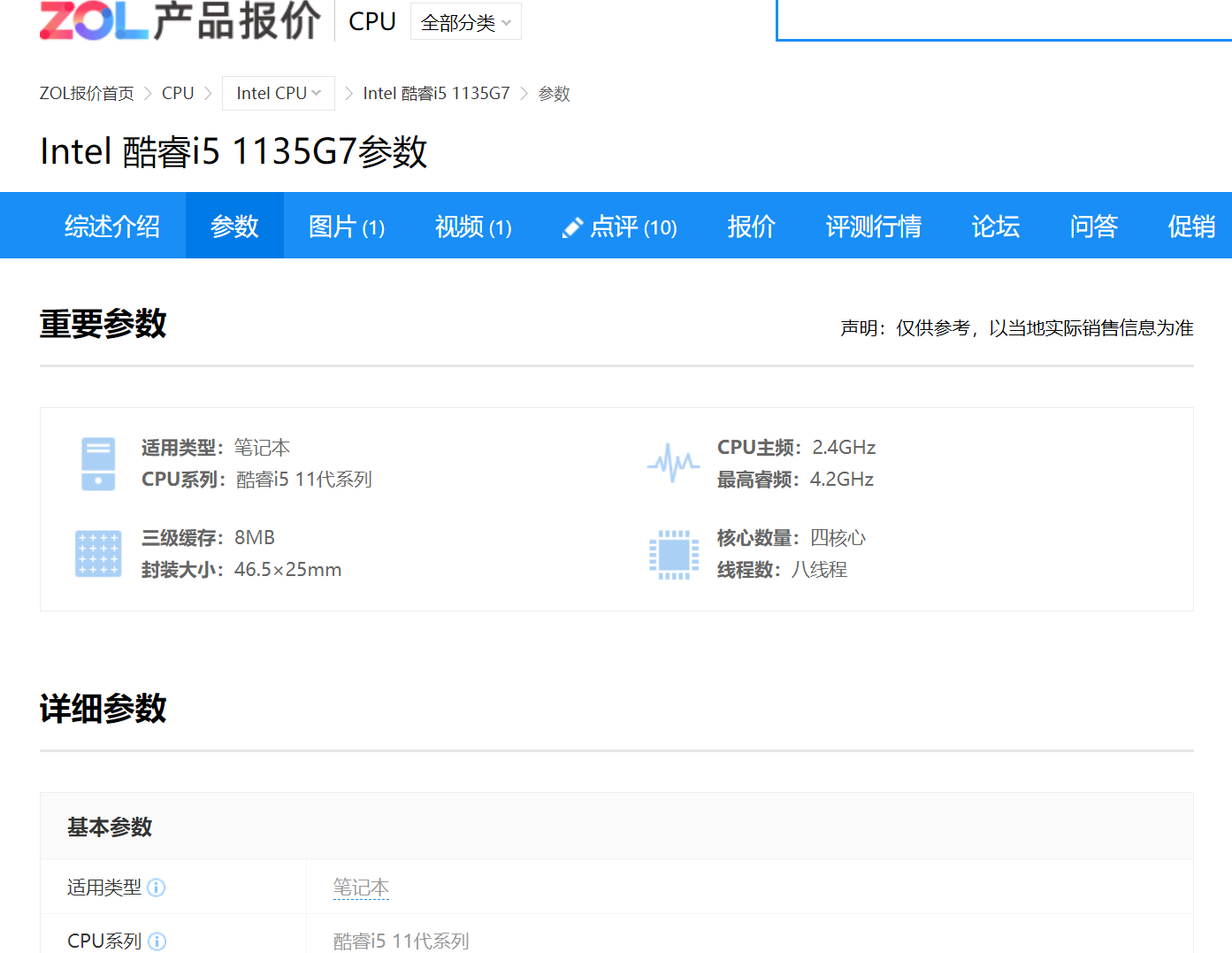Viewport: 1232px width, 953px height.
Task: Click the CPU label beside the logo
Action: point(372,21)
